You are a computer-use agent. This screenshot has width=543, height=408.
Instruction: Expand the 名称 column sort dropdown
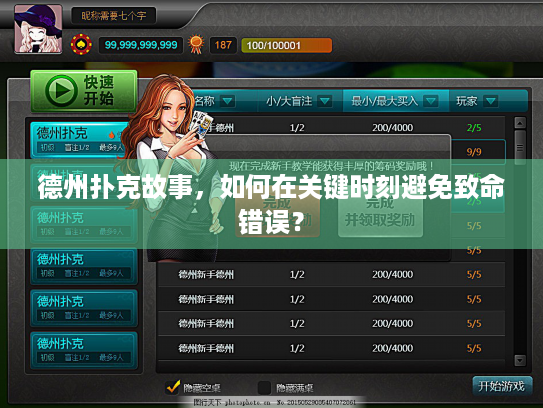[x=228, y=101]
